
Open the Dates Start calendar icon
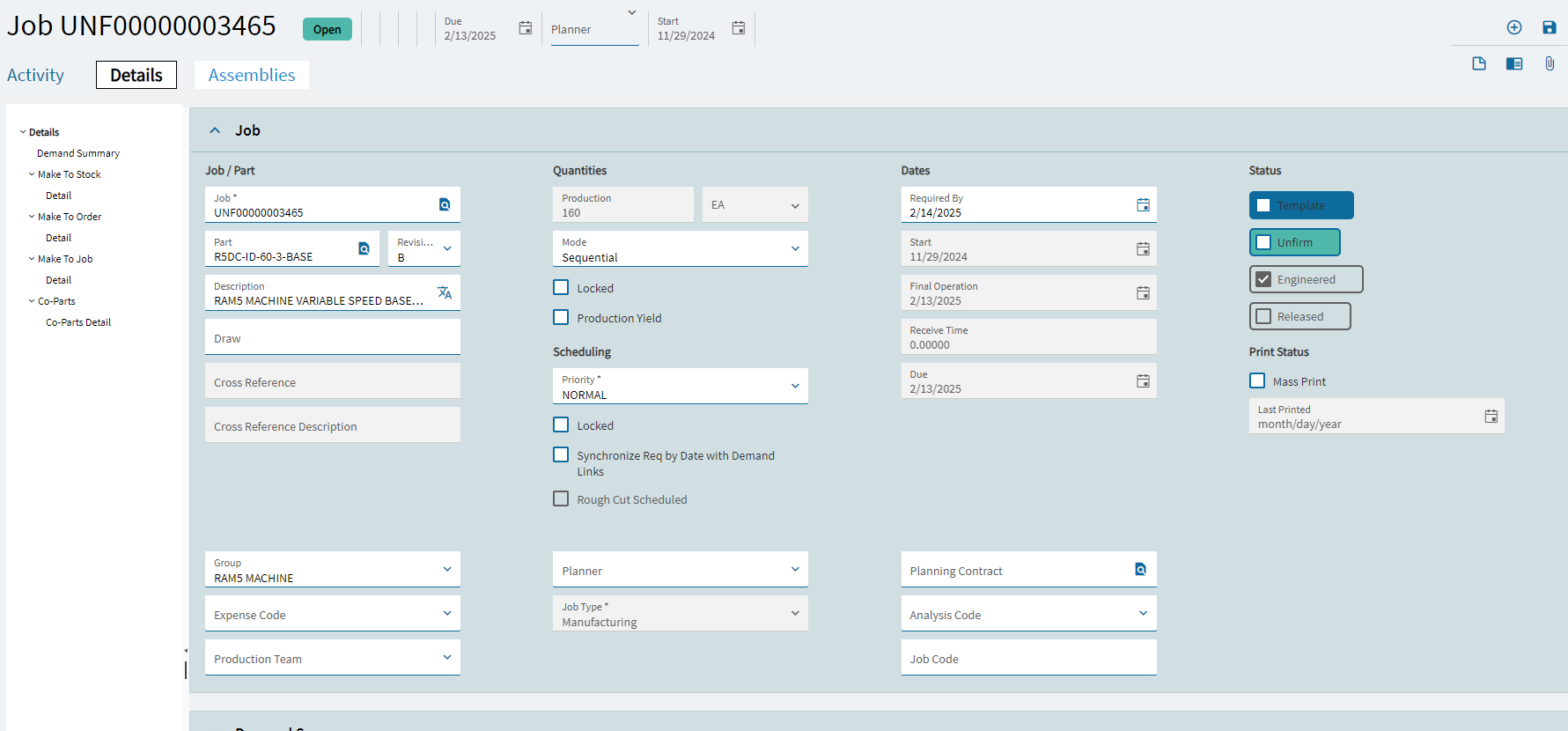tap(1143, 248)
